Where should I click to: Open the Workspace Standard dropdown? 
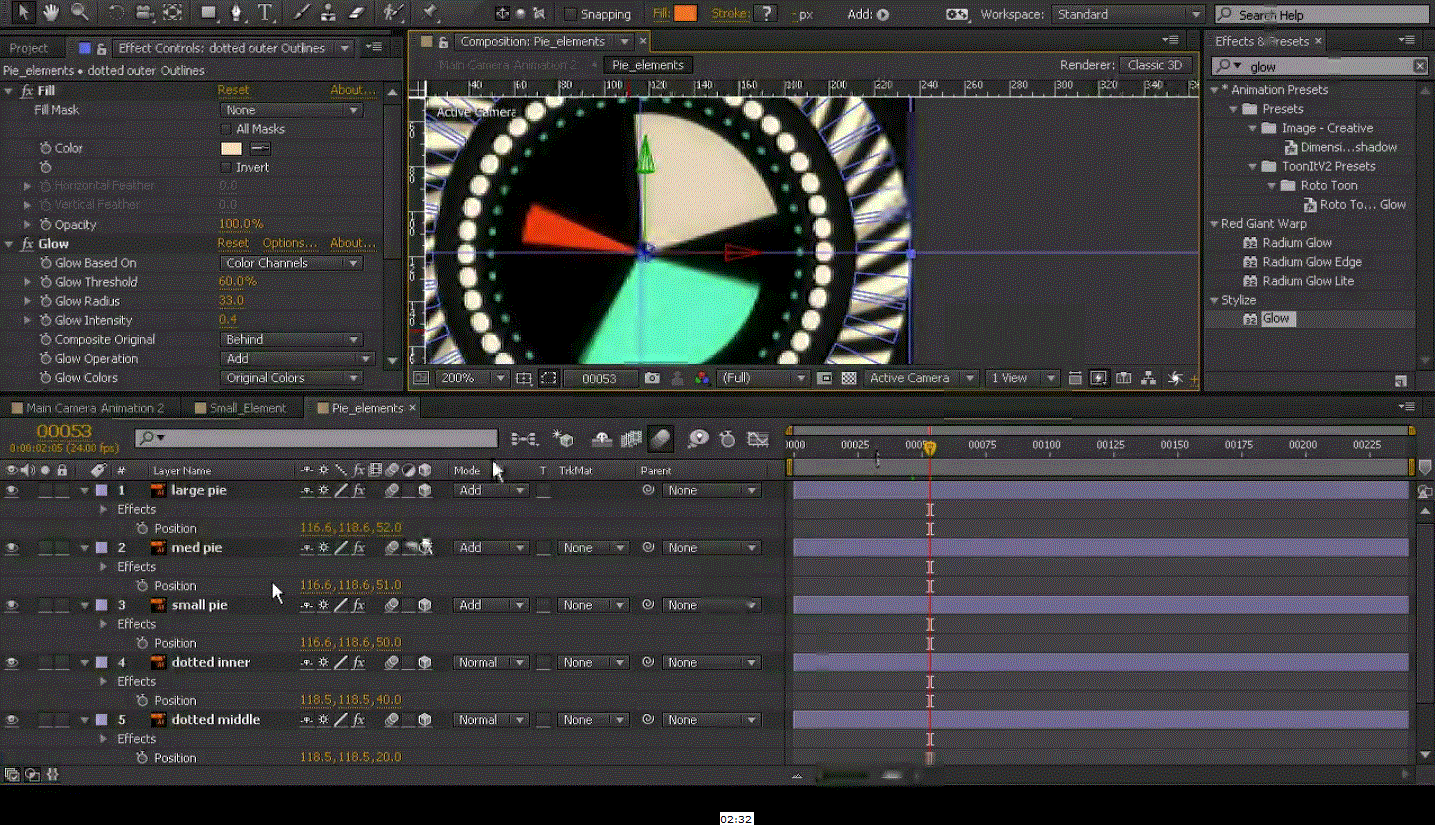click(x=1128, y=14)
